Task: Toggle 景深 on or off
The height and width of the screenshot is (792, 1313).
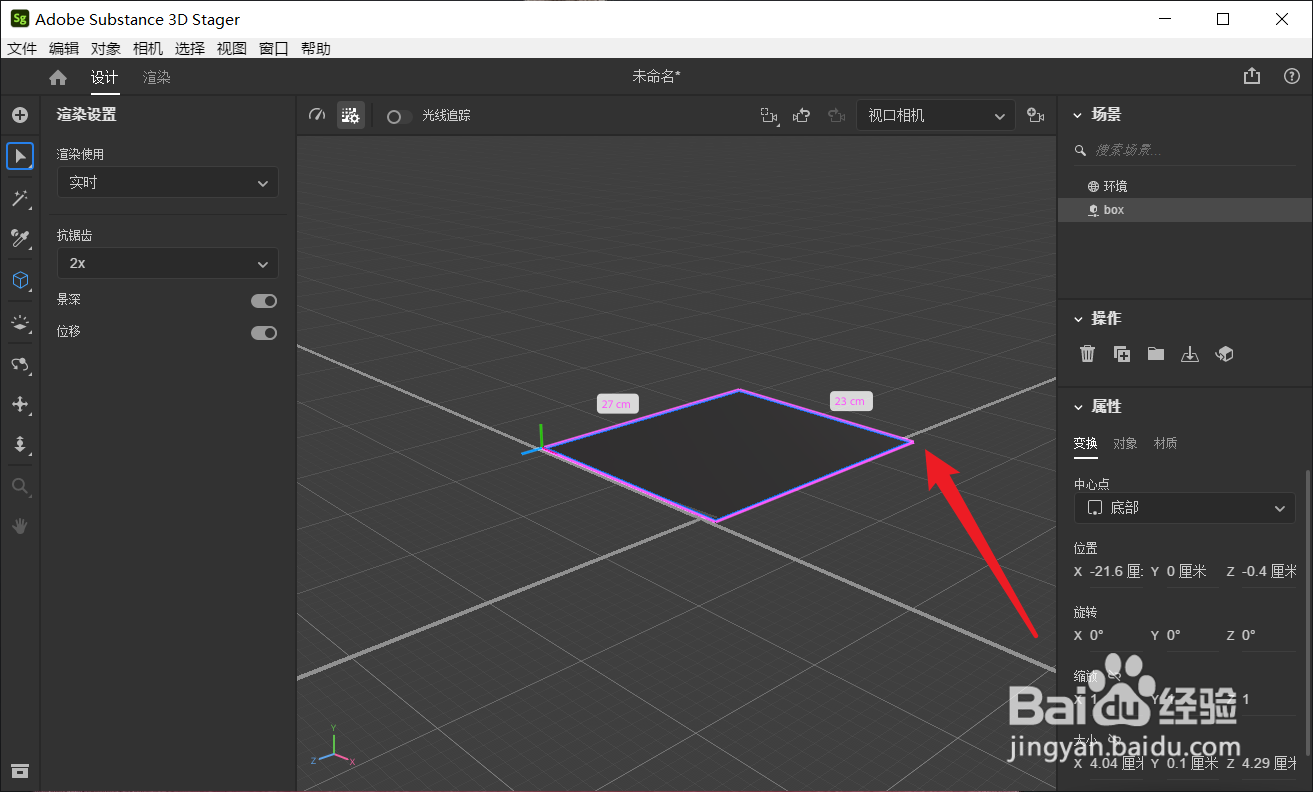Action: pos(263,300)
